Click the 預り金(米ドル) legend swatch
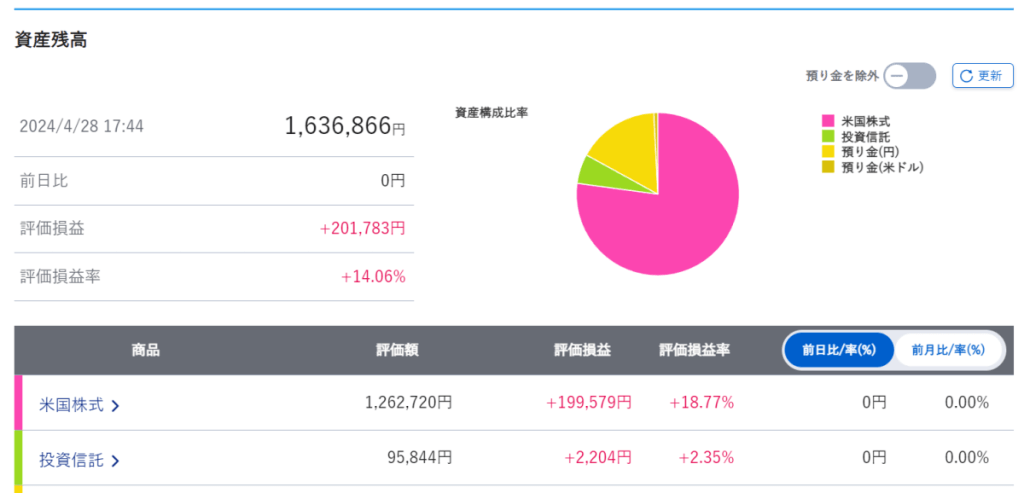 (828, 168)
